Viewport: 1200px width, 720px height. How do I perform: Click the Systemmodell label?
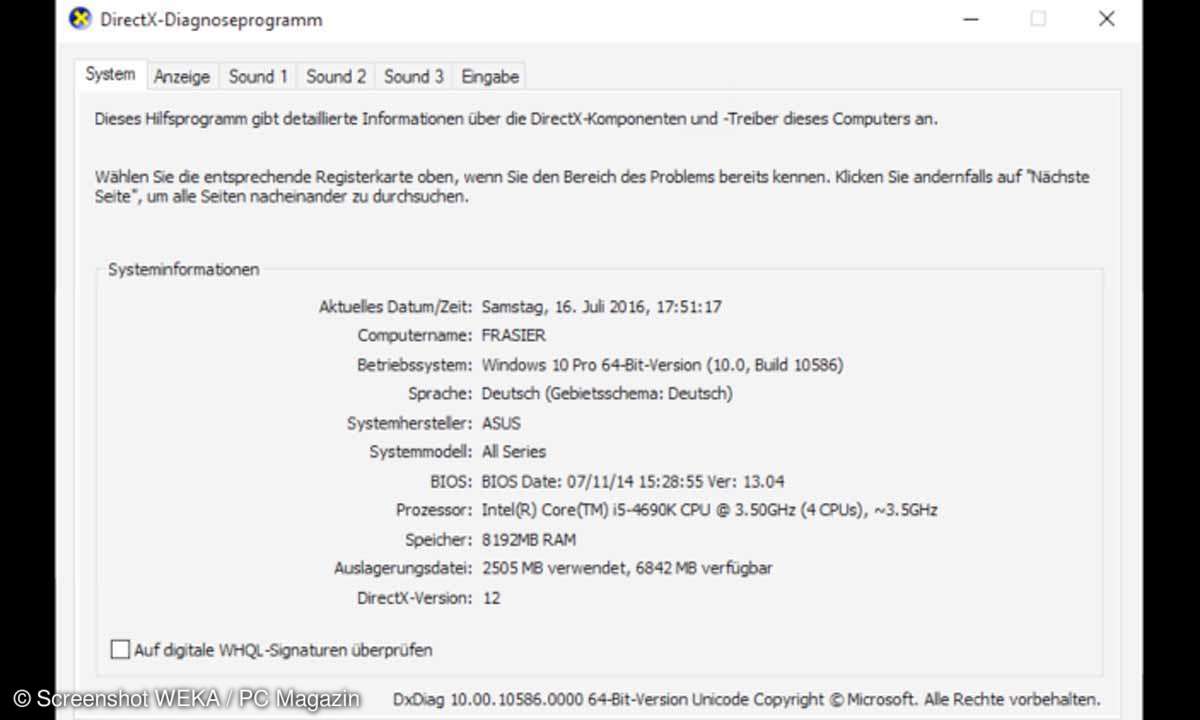tap(421, 452)
